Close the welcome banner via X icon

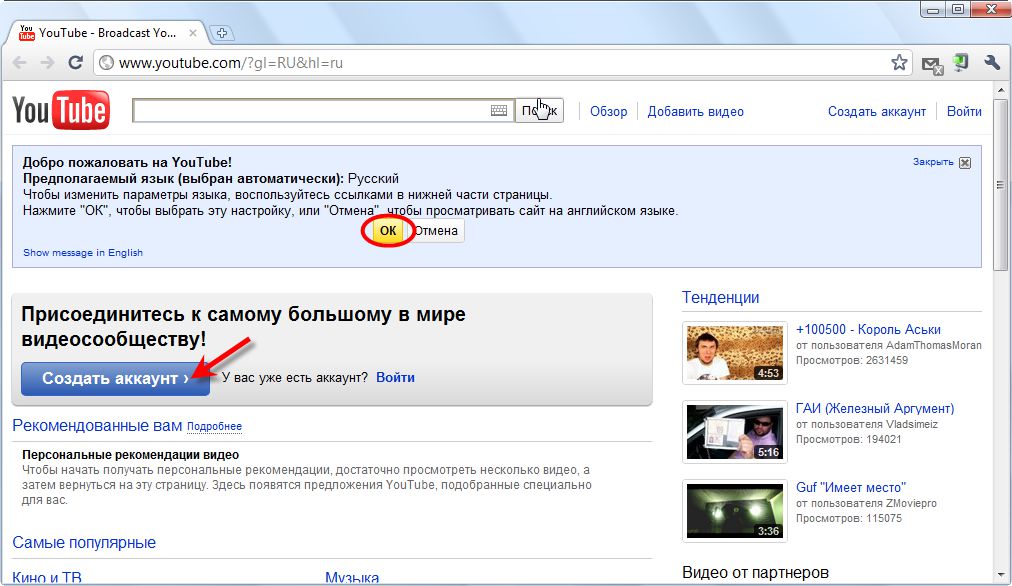pos(965,163)
